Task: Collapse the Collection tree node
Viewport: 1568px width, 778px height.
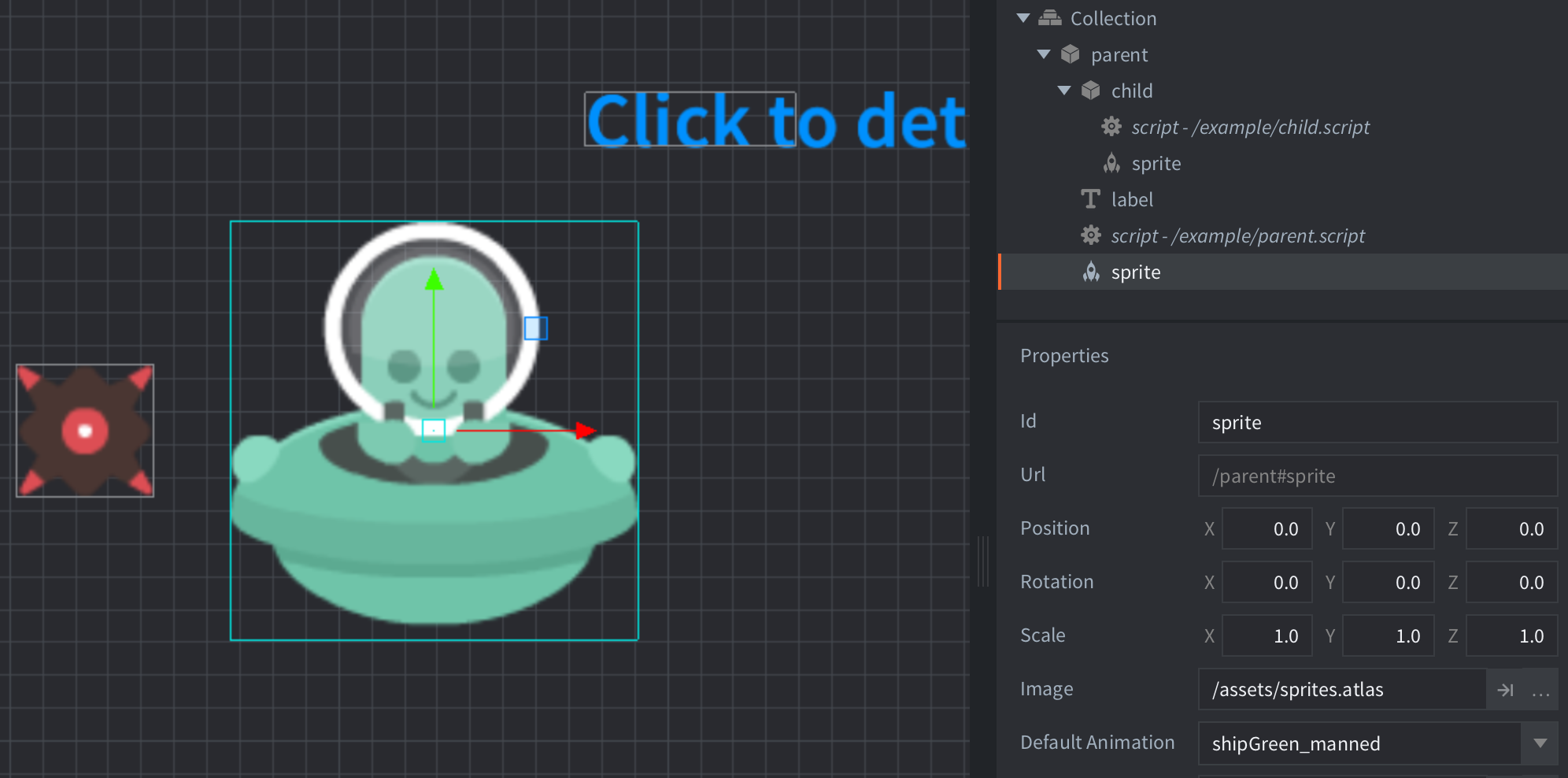Action: [x=1023, y=18]
